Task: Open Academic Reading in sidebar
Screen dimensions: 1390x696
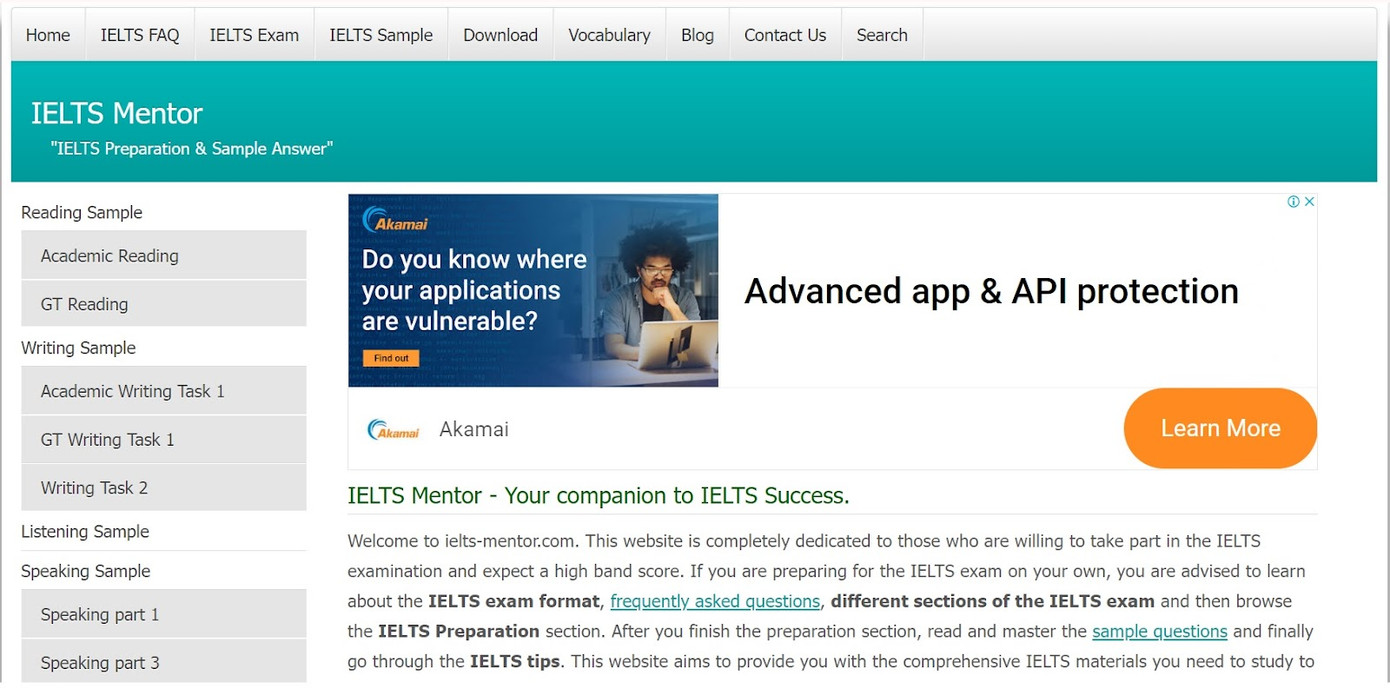Action: 110,256
